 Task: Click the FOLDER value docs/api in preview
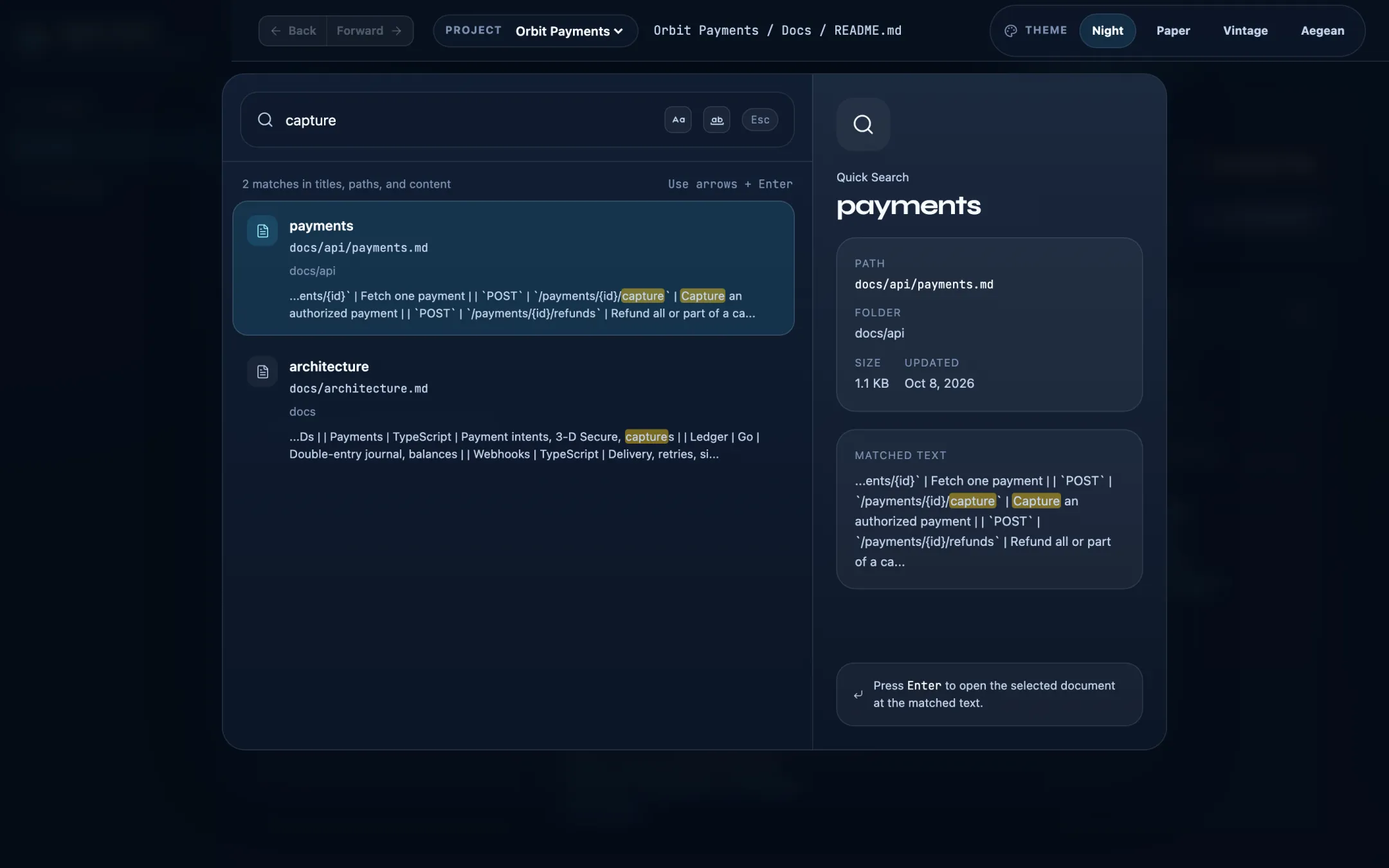[879, 333]
